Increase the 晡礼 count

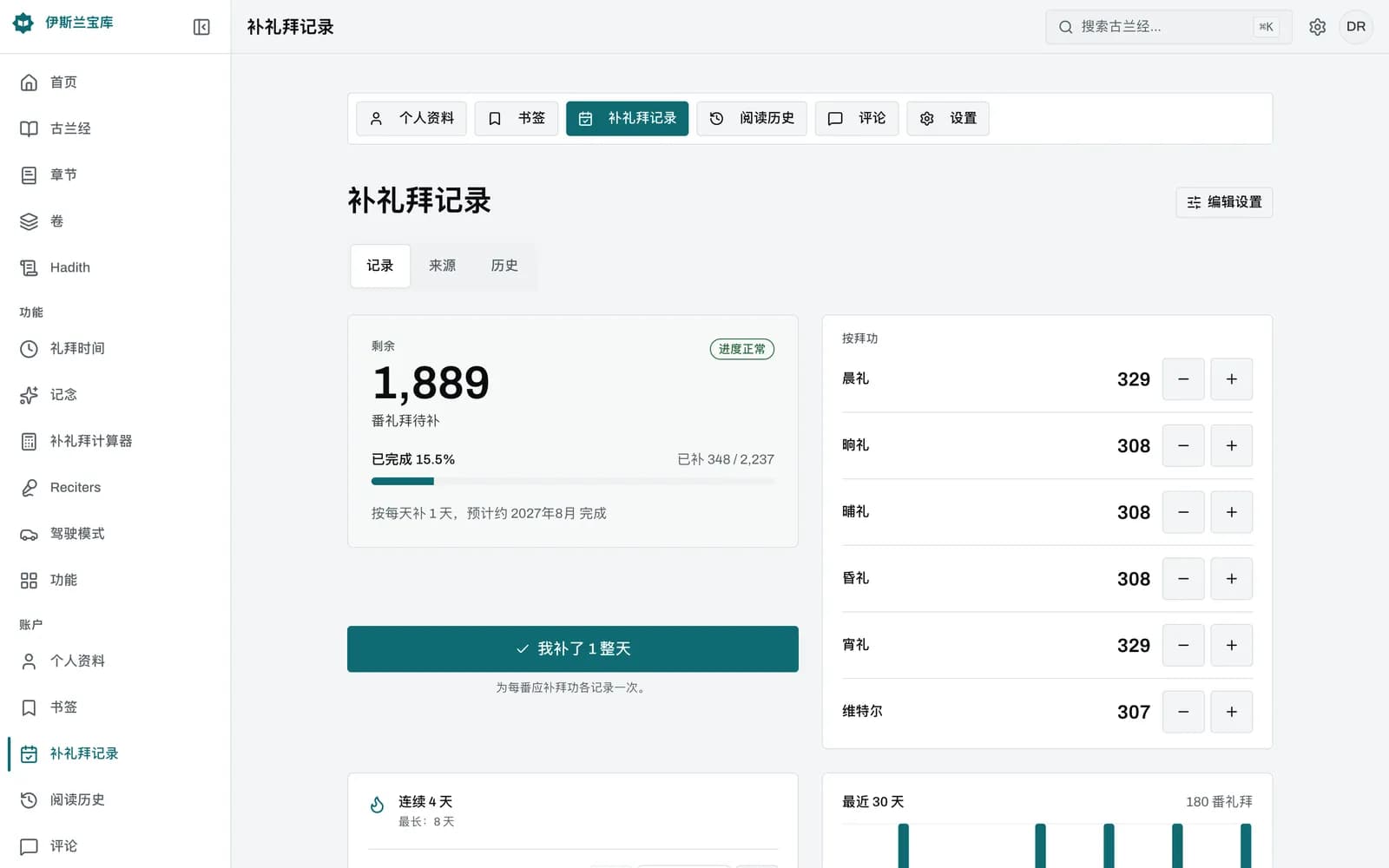tap(1232, 512)
